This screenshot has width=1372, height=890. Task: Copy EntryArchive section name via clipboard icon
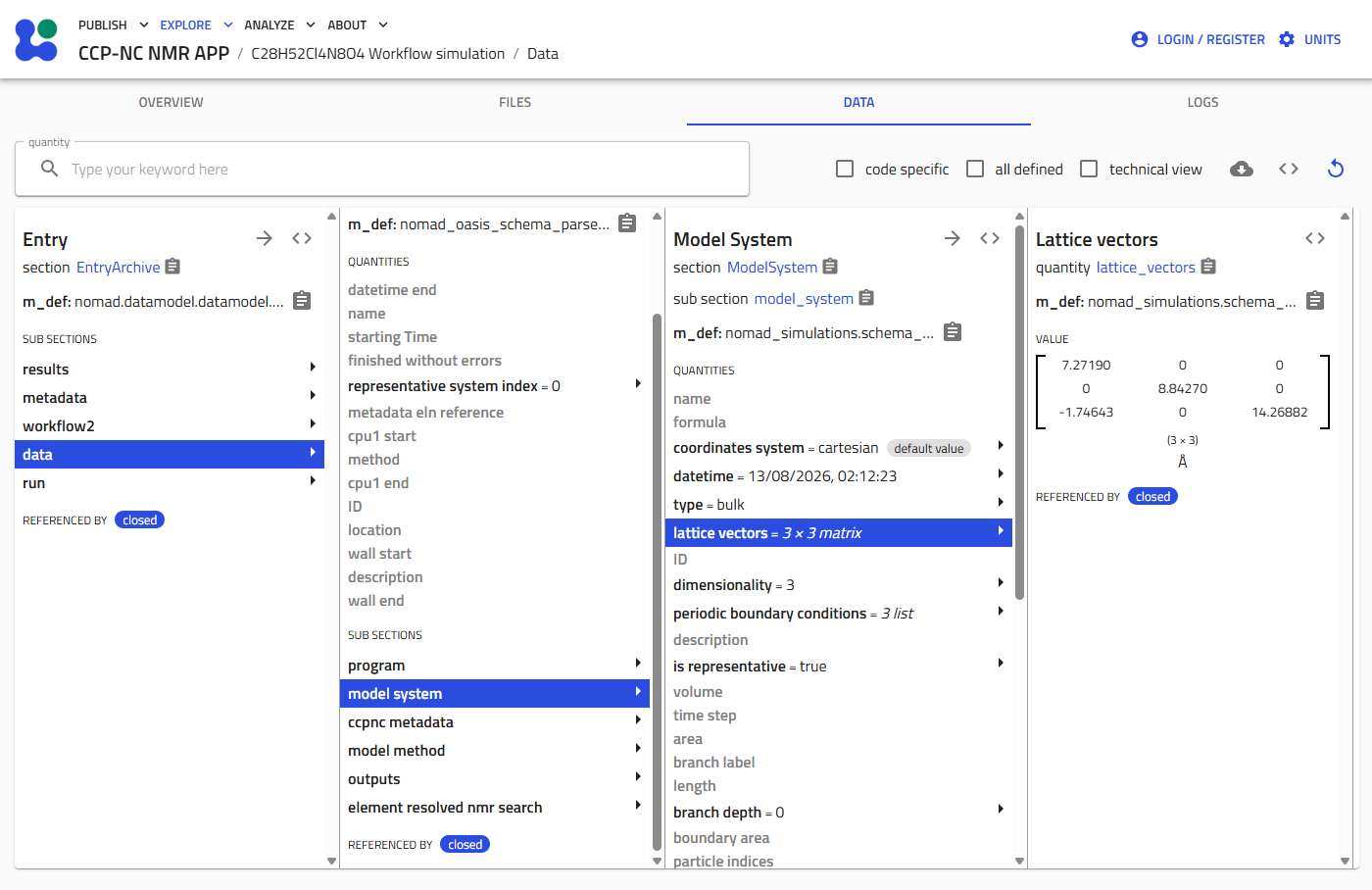pos(173,267)
